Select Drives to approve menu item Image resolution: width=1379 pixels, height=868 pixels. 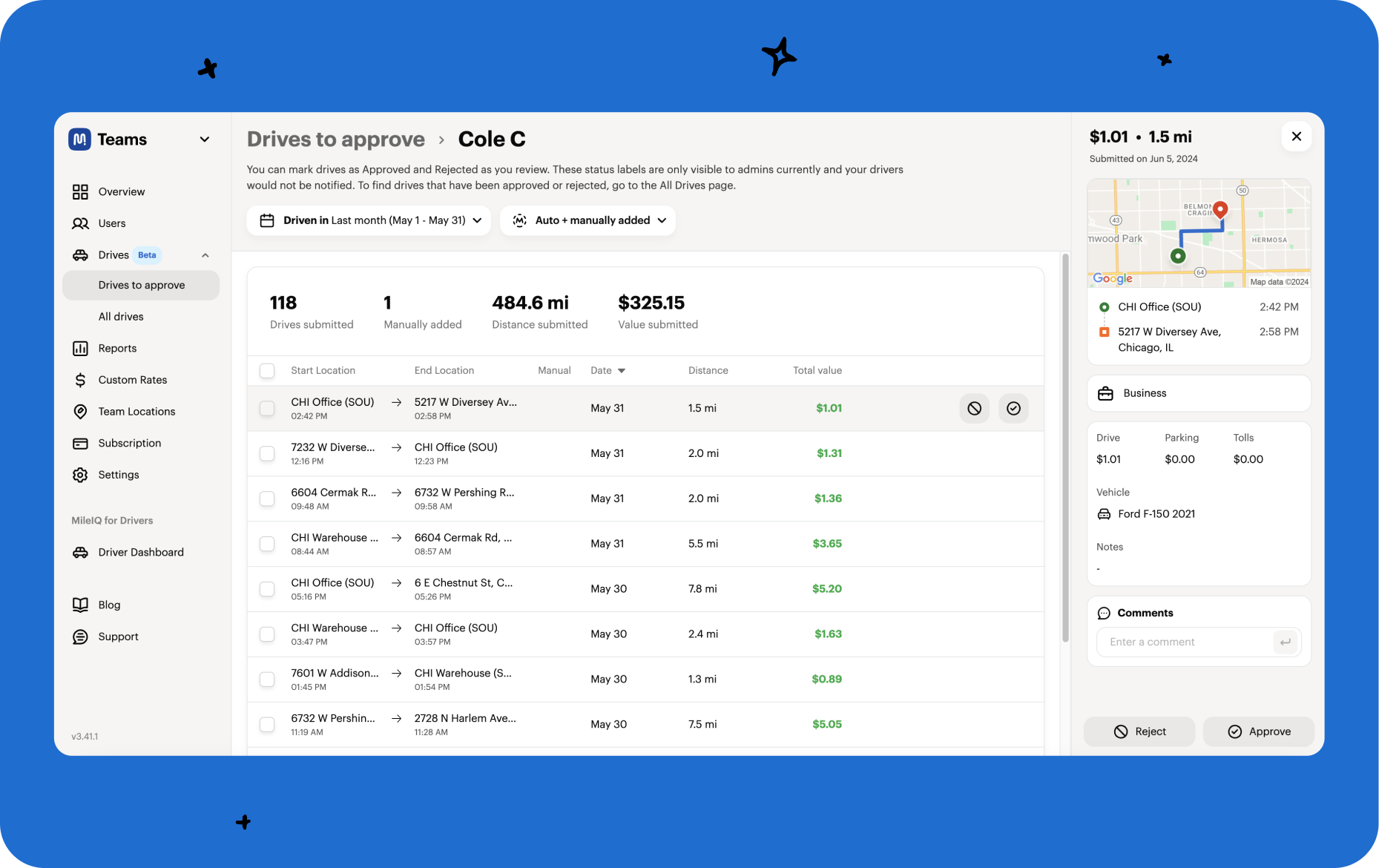click(x=141, y=286)
